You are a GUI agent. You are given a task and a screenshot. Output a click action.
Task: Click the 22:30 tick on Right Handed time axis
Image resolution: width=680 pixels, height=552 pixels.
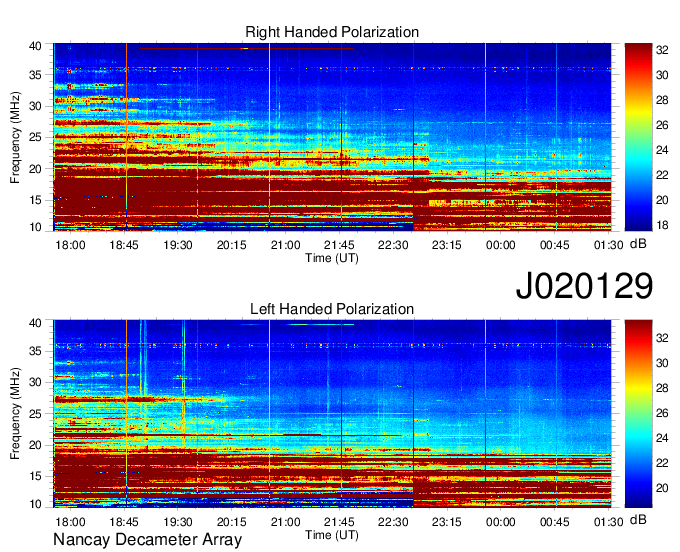393,245
